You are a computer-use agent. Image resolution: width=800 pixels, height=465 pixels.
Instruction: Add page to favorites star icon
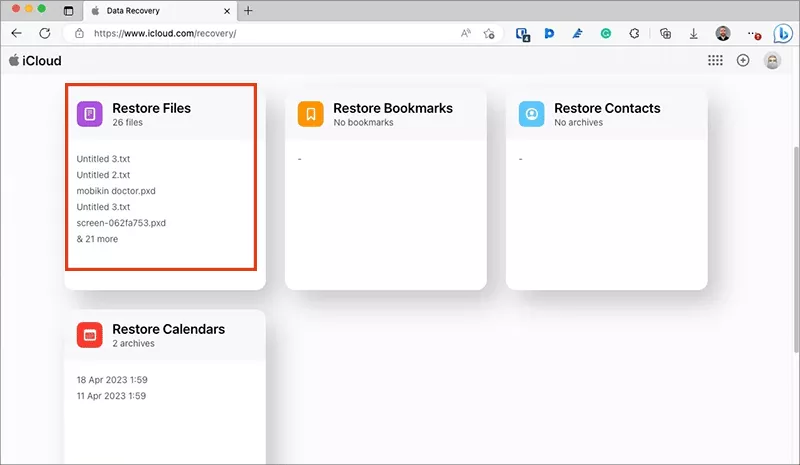pyautogui.click(x=489, y=33)
